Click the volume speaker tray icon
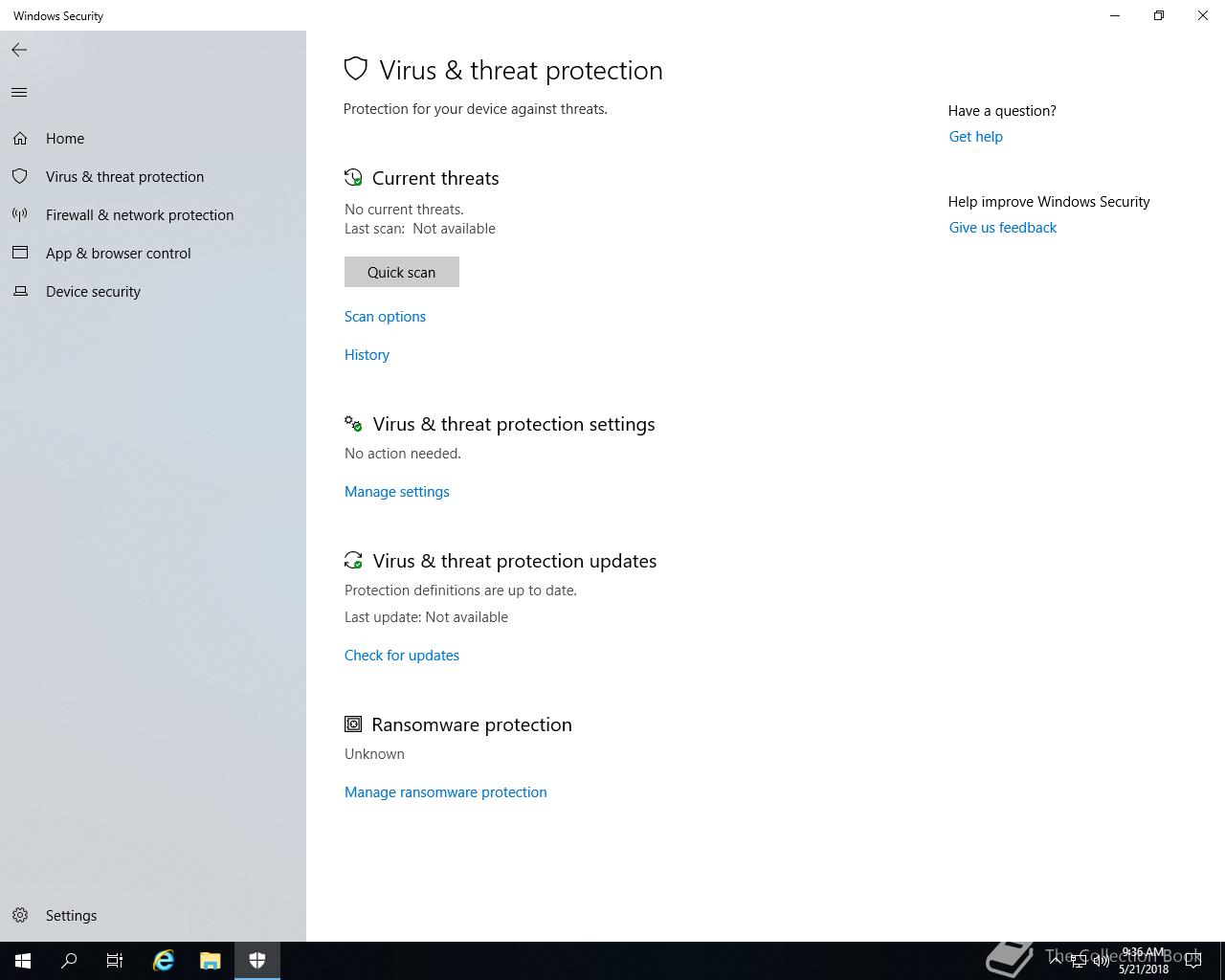1225x980 pixels. (x=1102, y=961)
